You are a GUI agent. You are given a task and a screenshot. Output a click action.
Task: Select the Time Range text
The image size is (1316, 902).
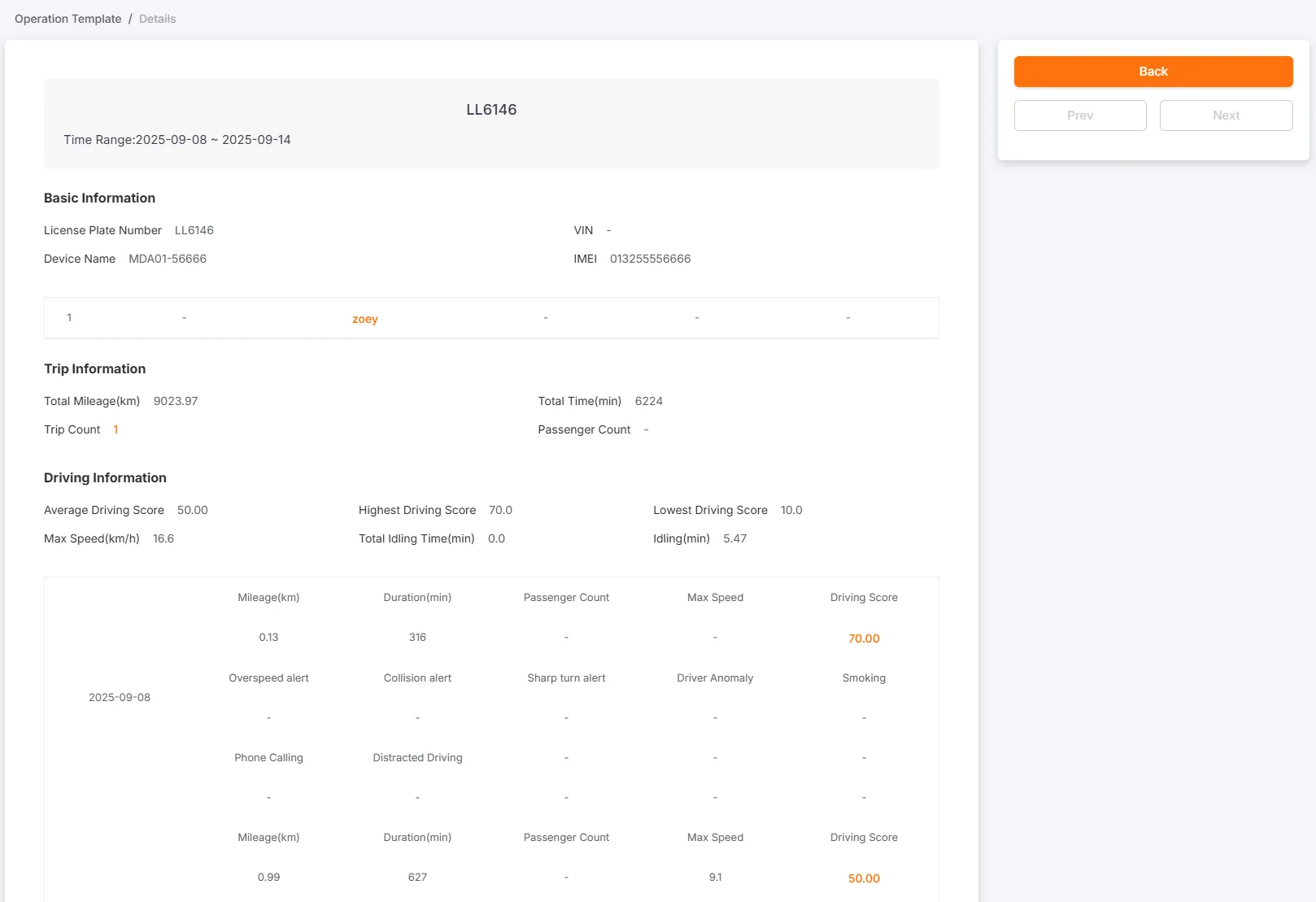tap(176, 139)
